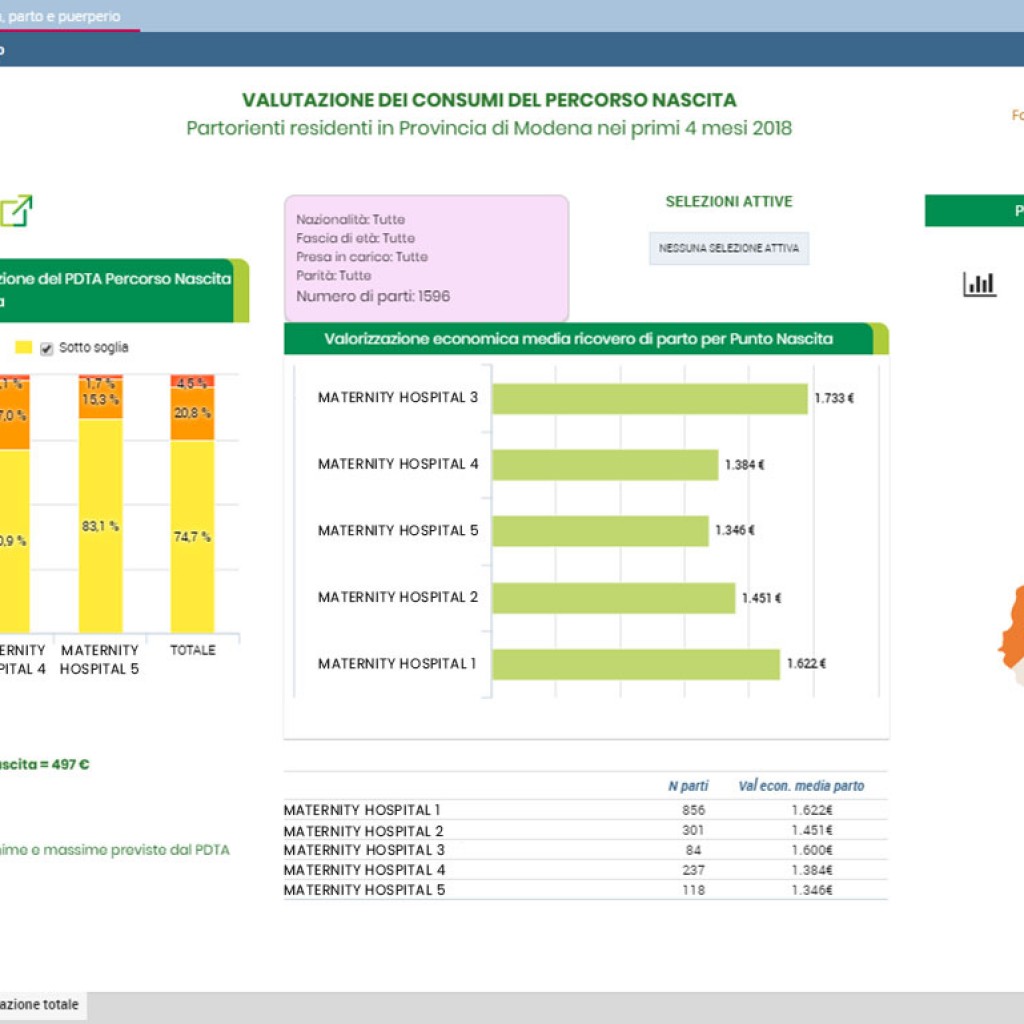Click the MATERNITY HOSPITAL 5 stacked chart axis label

coord(100,660)
